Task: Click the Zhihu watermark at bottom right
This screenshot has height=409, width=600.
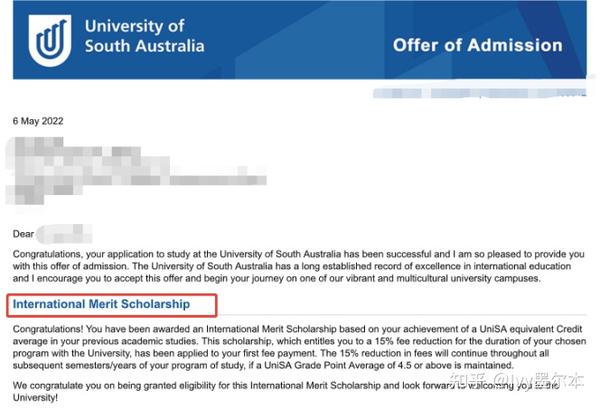Action: coord(516,381)
